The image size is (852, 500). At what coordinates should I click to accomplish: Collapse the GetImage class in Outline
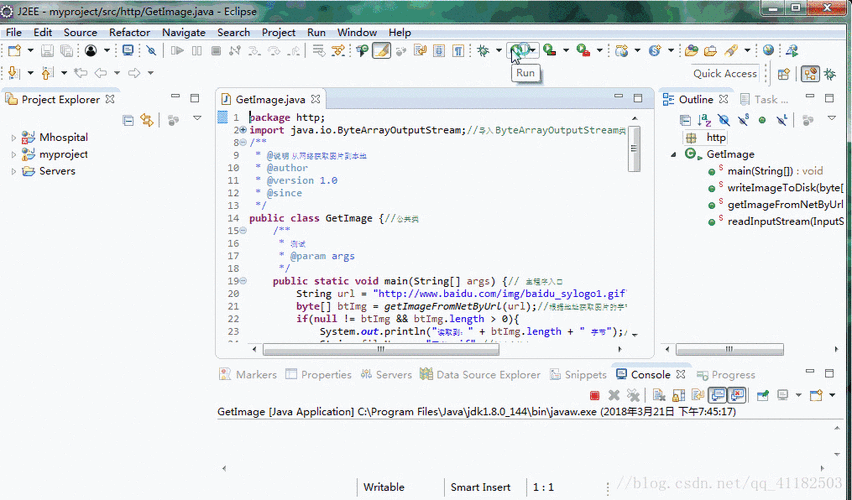pyautogui.click(x=674, y=155)
